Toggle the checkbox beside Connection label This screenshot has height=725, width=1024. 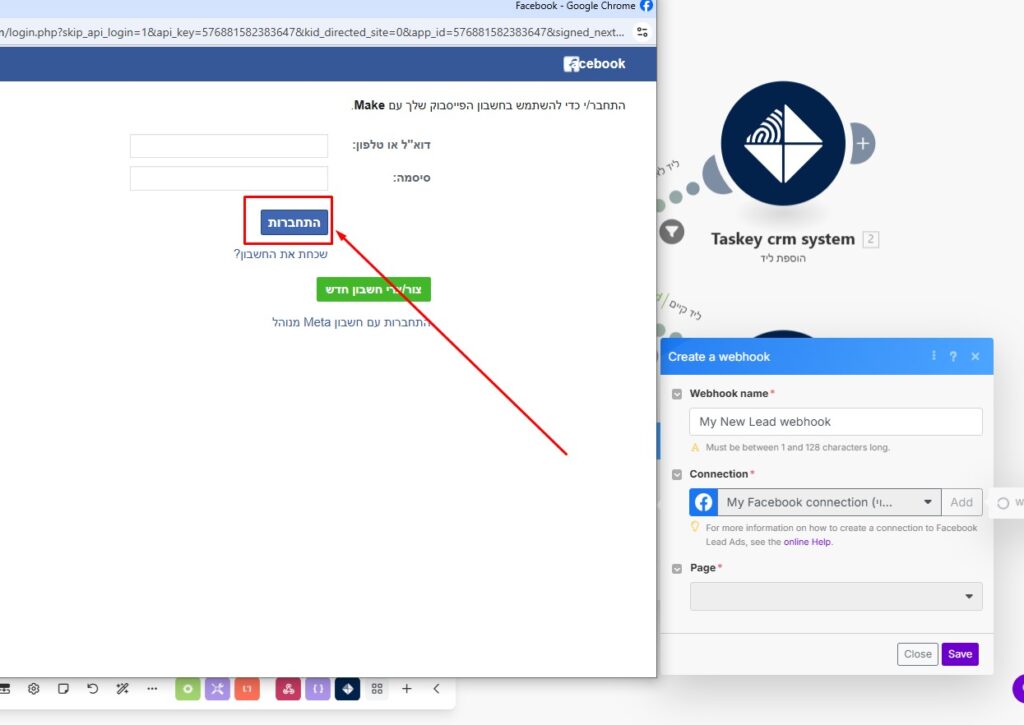click(x=677, y=474)
